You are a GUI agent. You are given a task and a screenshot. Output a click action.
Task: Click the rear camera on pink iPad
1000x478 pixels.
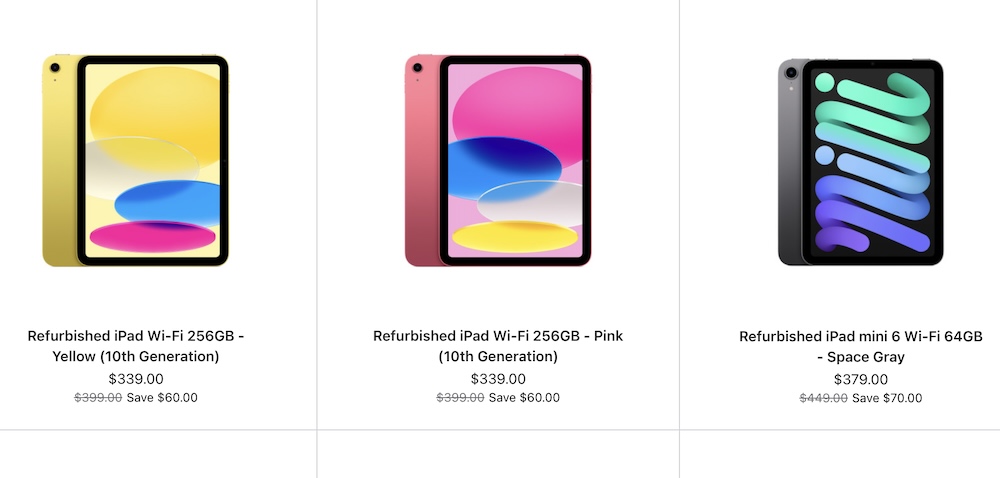coord(417,68)
